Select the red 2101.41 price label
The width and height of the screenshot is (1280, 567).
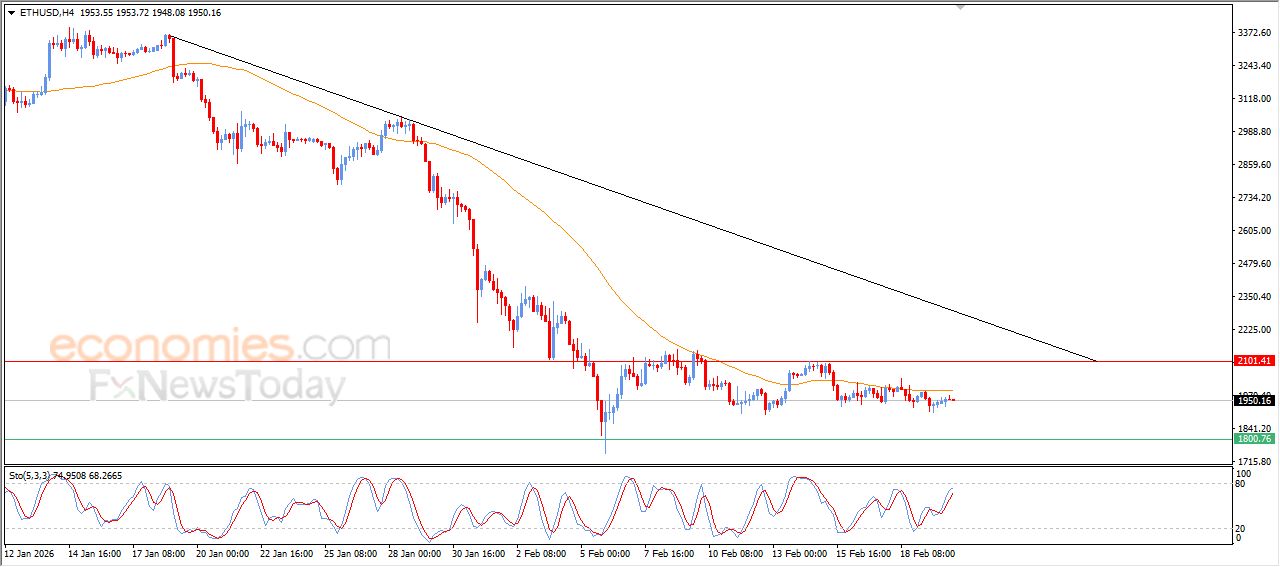click(x=1254, y=361)
